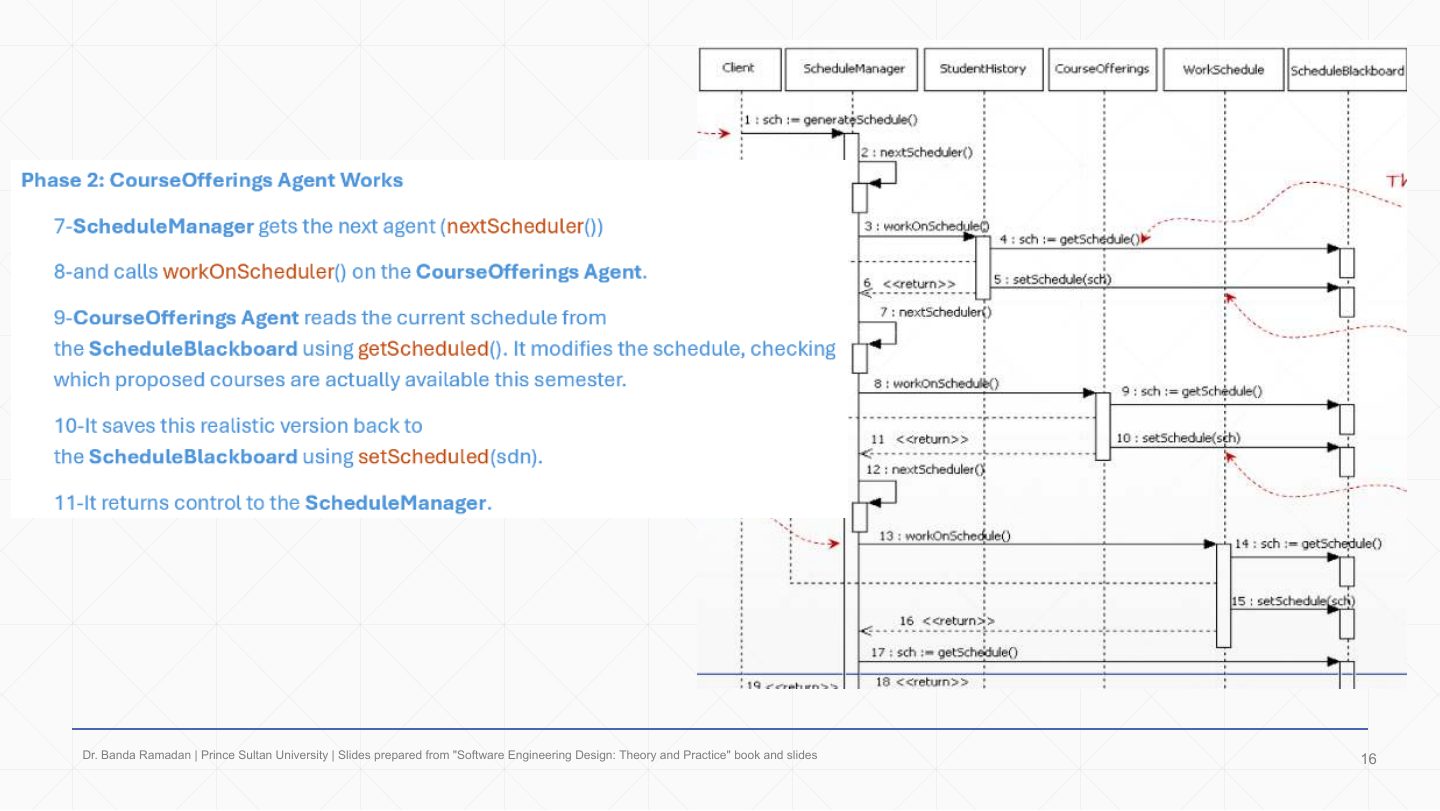Viewport: 1440px width, 811px height.
Task: Select the orange "getScheduled" text in step 9
Action: [425, 349]
